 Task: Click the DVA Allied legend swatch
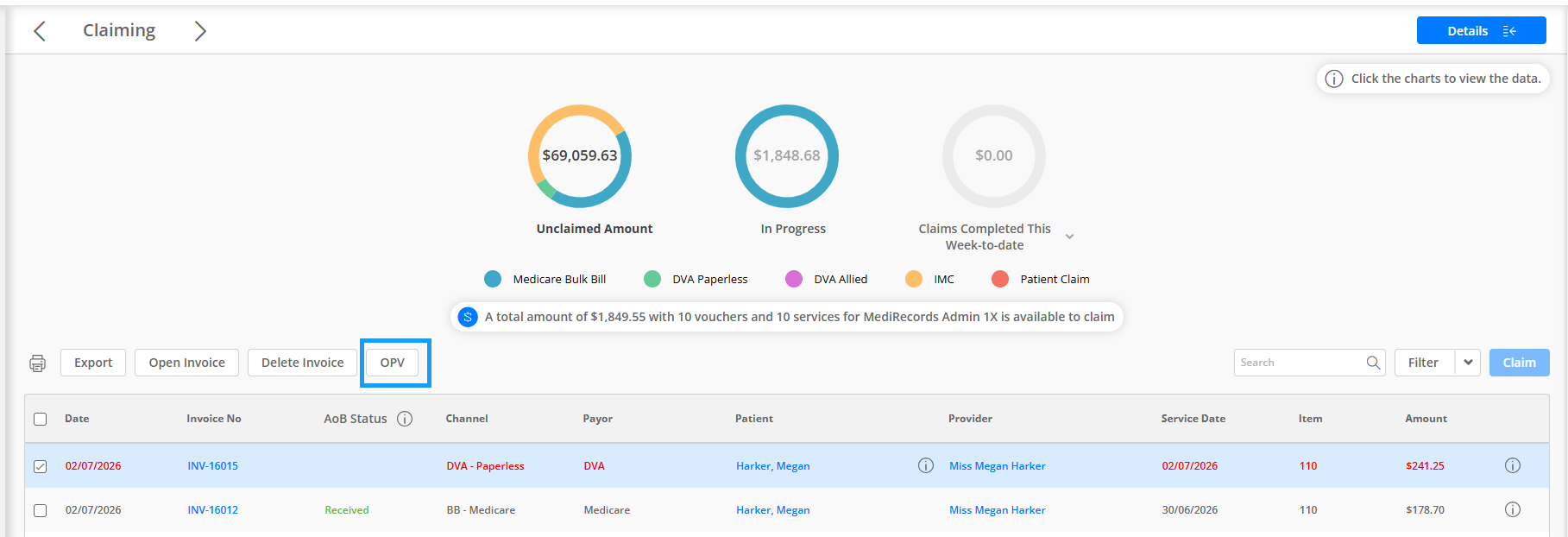point(794,279)
